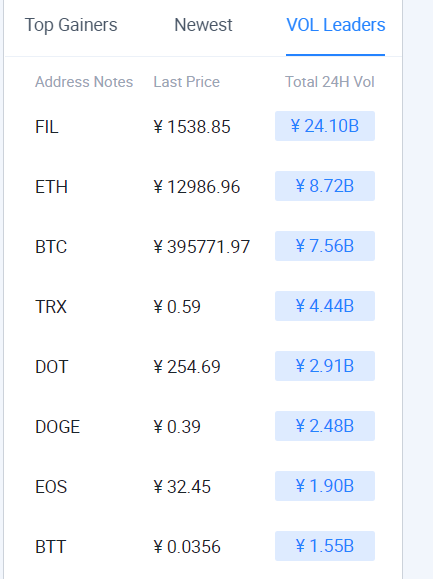Click the TRX coin name

[51, 307]
